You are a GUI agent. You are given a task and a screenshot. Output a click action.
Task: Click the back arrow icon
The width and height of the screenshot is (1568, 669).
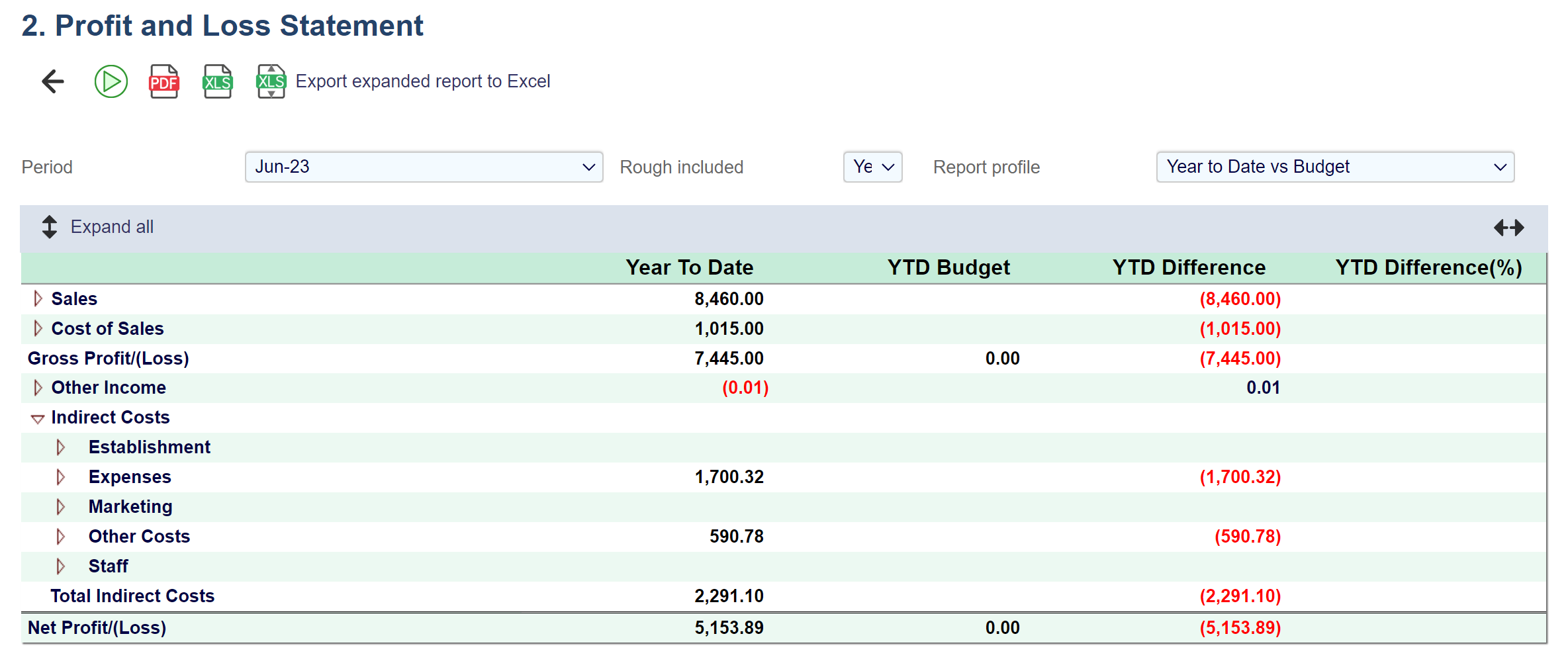coord(53,81)
